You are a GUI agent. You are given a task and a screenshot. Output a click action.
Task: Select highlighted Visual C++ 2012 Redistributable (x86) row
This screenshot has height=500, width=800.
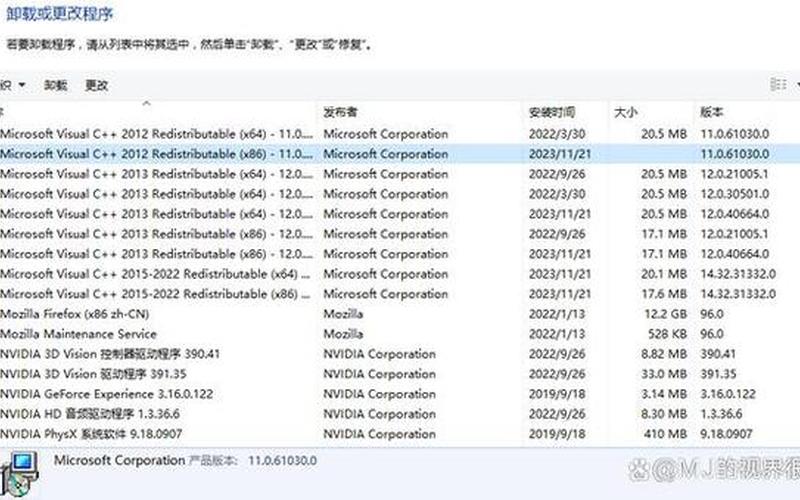coord(400,154)
